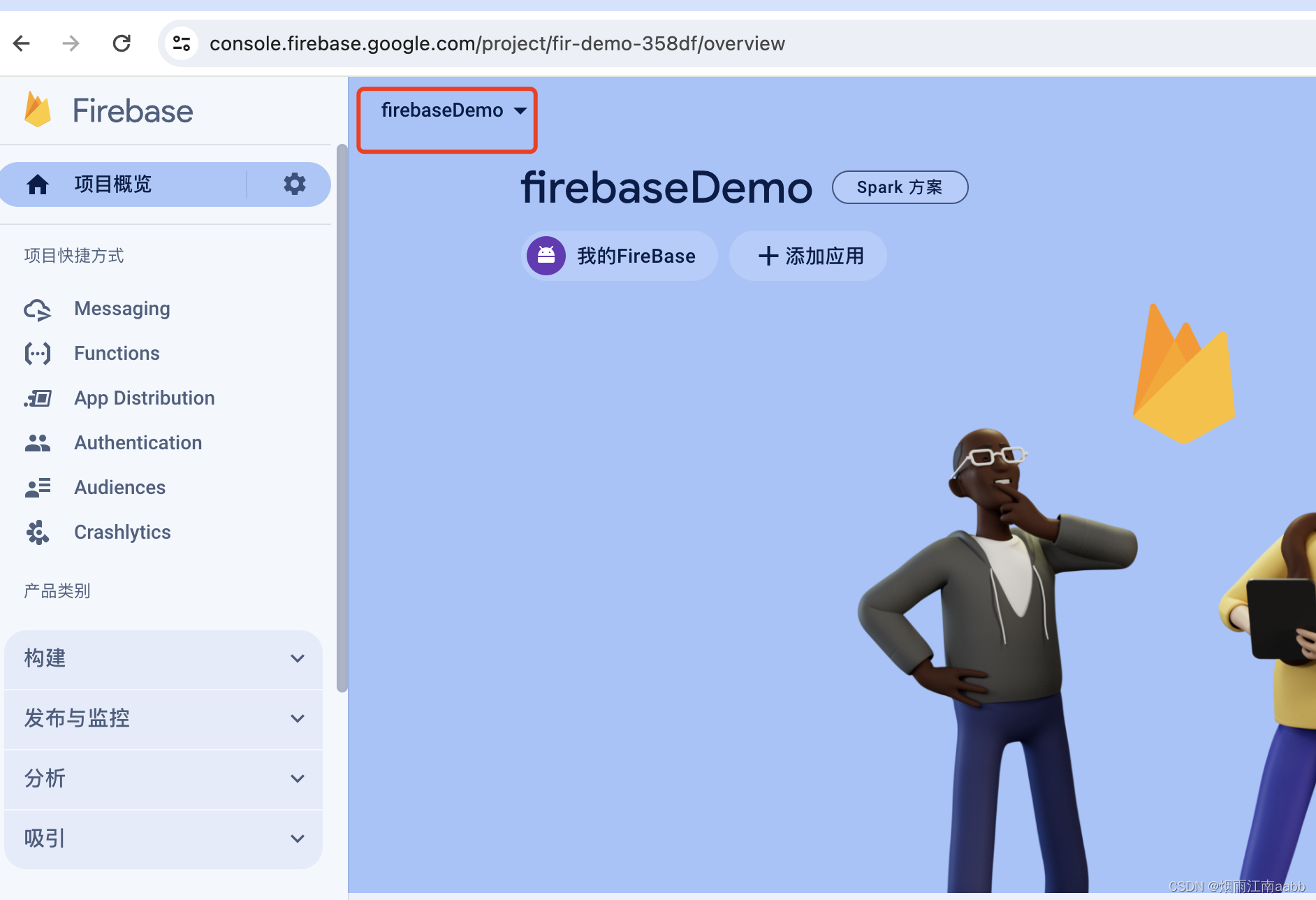The height and width of the screenshot is (900, 1316).
Task: Click the home icon next to 项目概览
Action: pyautogui.click(x=38, y=184)
